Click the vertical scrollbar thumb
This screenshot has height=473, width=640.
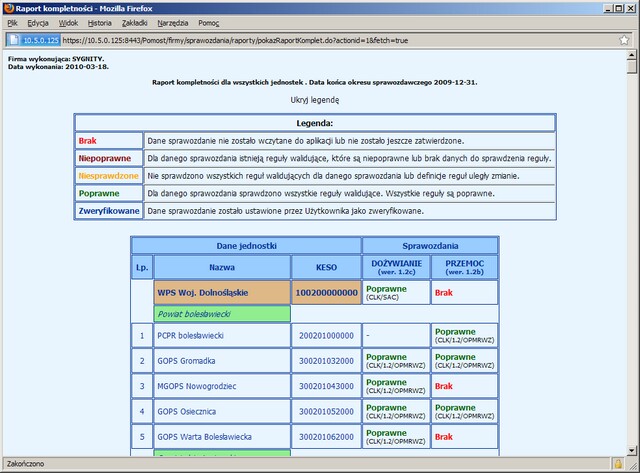coord(632,68)
